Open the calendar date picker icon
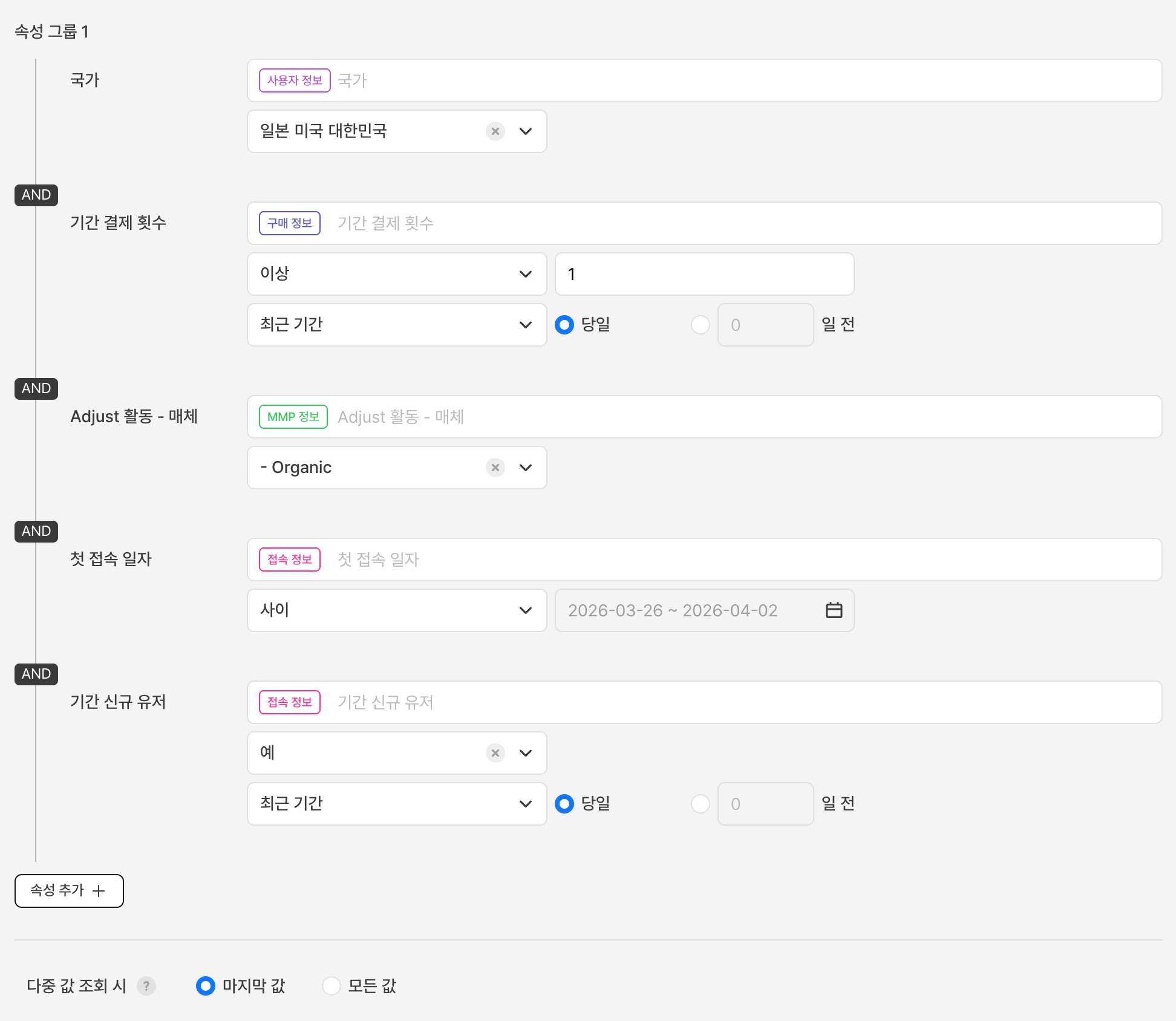This screenshot has width=1176, height=1021. click(x=834, y=610)
